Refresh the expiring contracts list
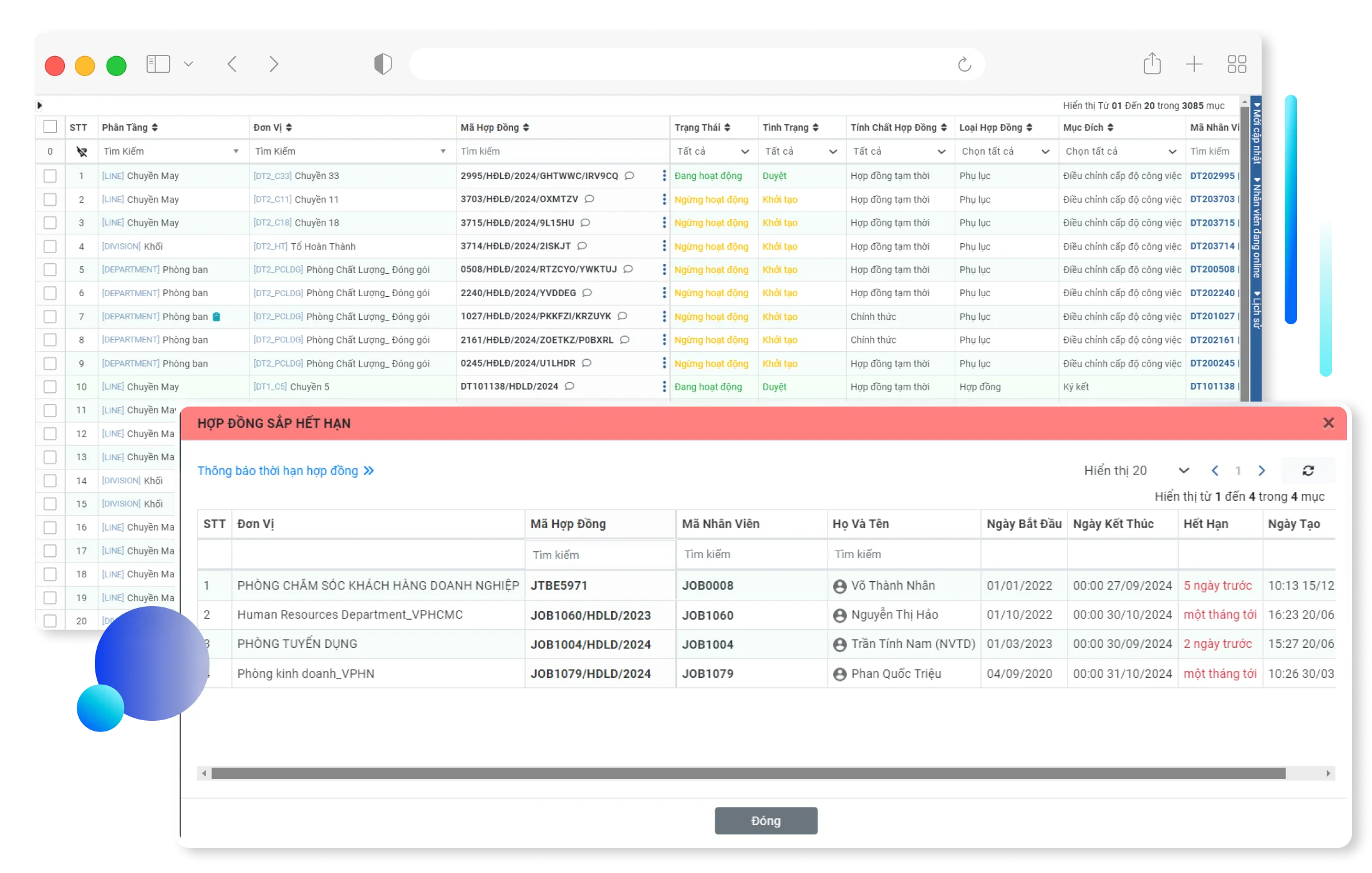 coord(1308,471)
